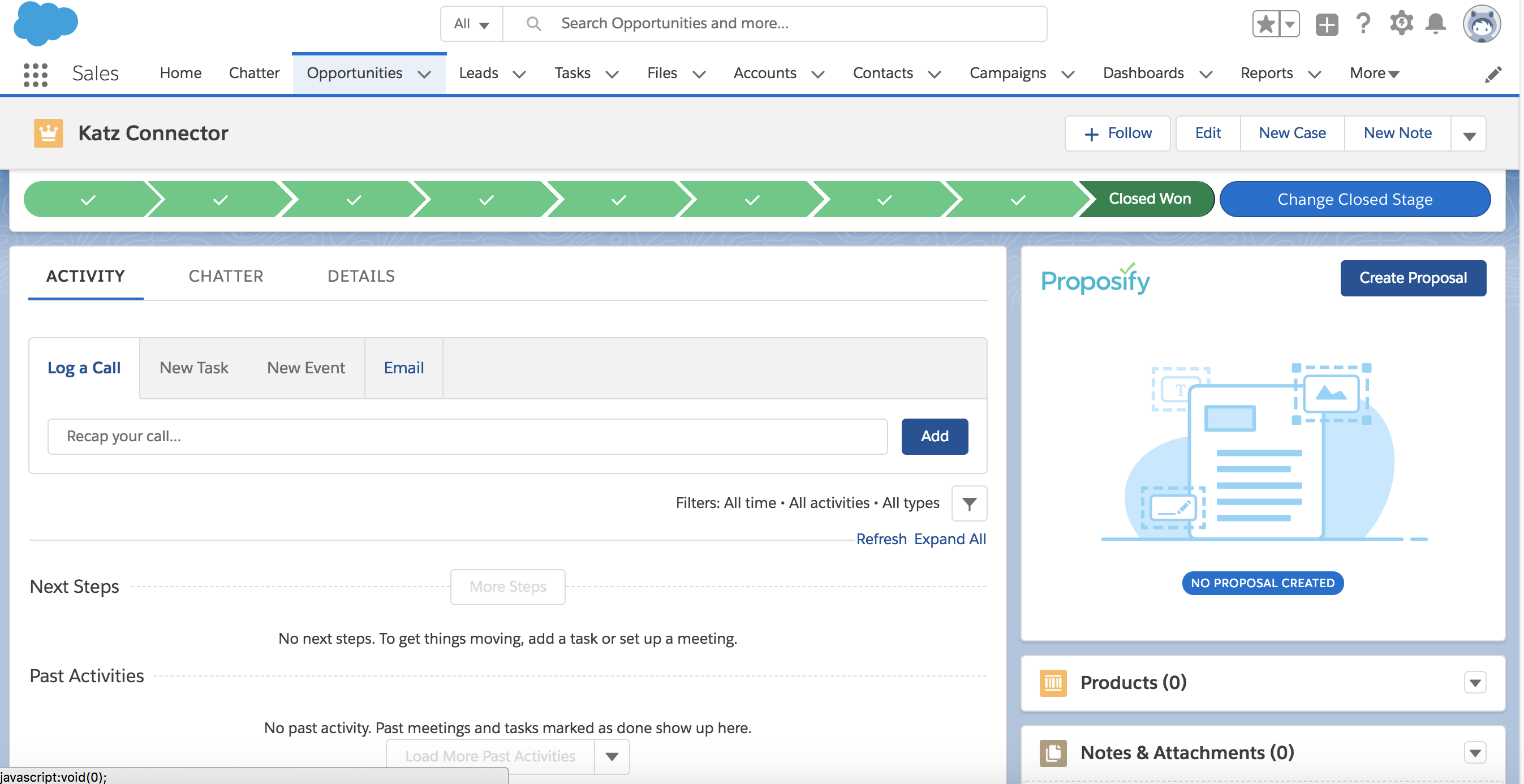Open the Load More Past Activities dropdown arrow
Viewport: 1524px width, 784px height.
click(612, 756)
